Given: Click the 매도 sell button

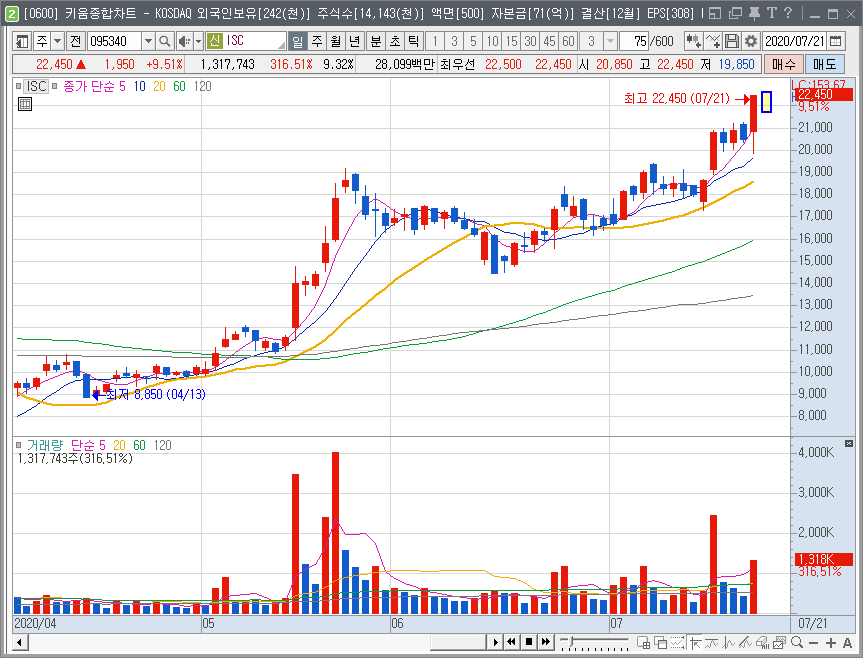Looking at the screenshot, I should [824, 64].
